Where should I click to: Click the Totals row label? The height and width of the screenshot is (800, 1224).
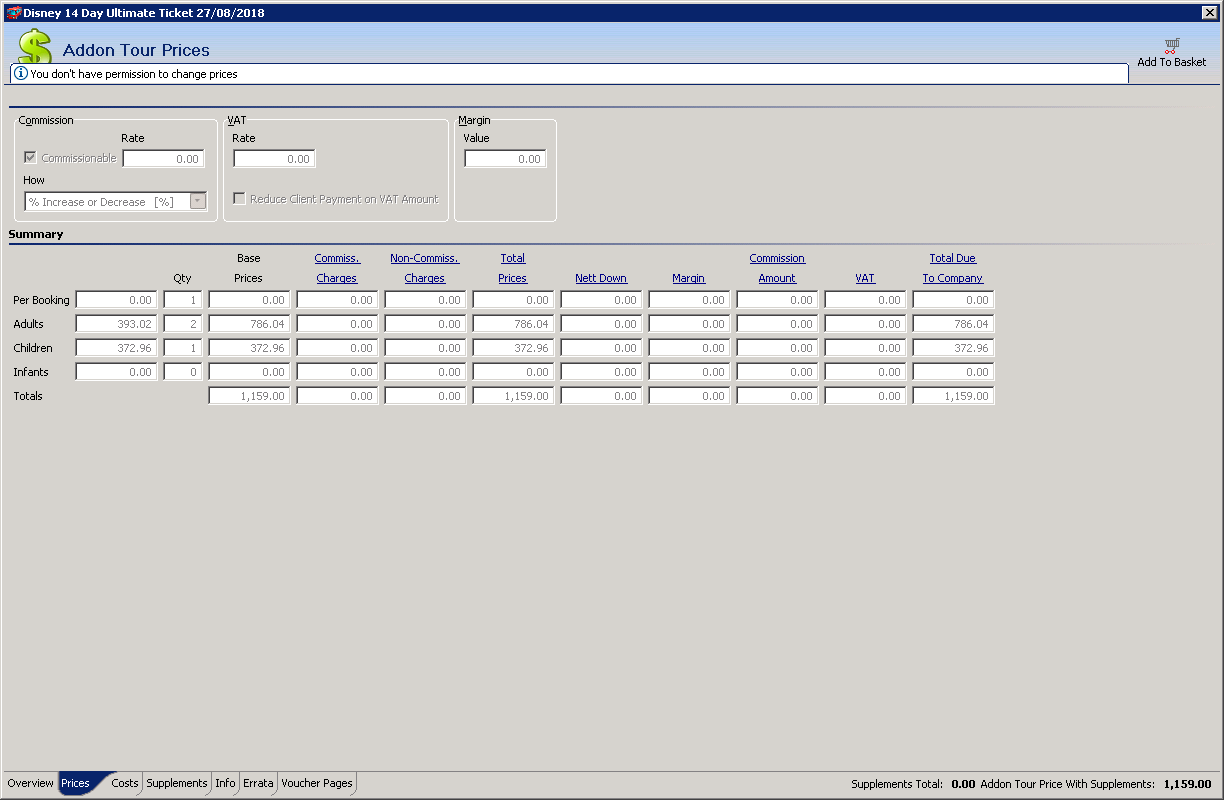pos(28,396)
